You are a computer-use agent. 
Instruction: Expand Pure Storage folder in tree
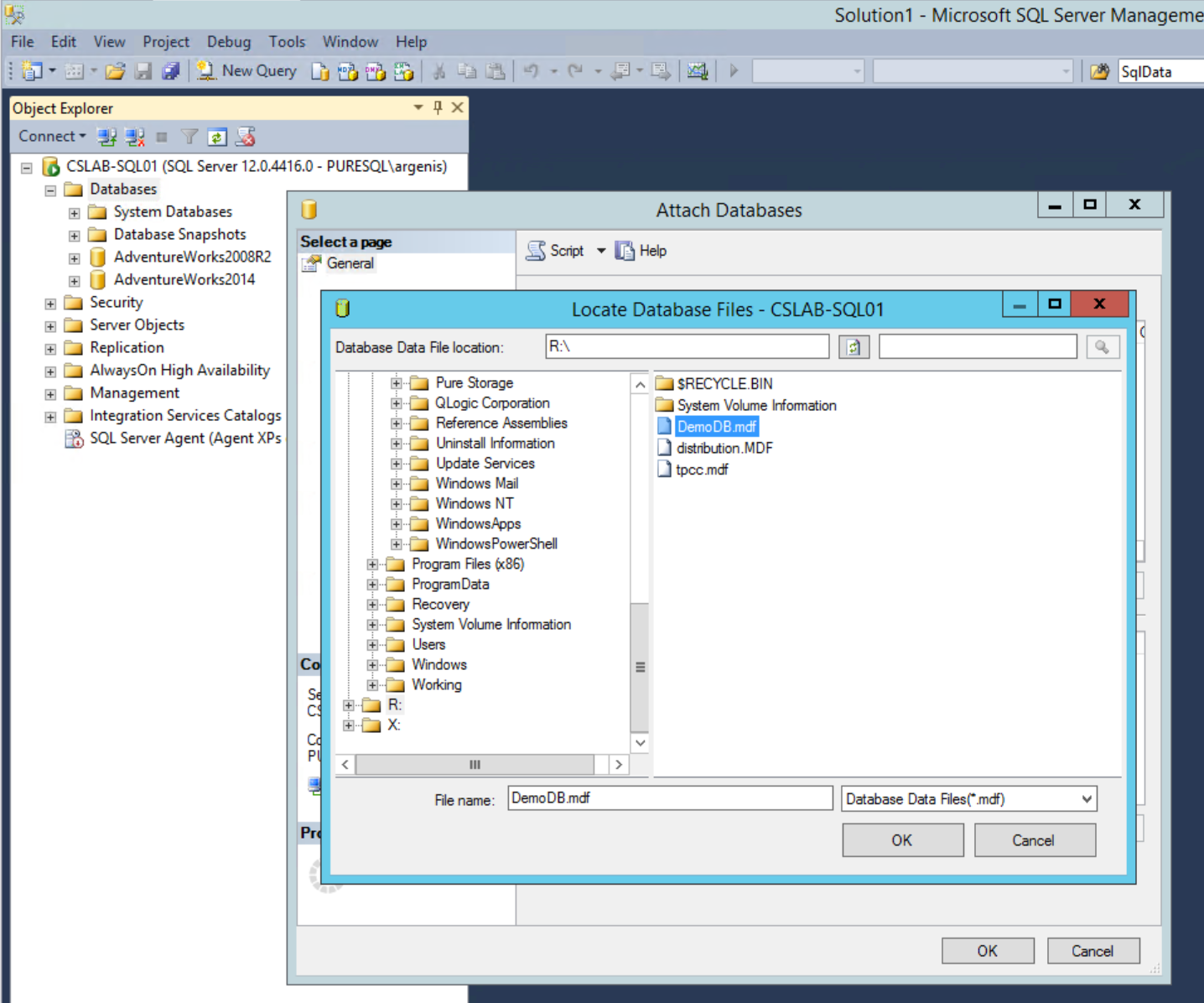[396, 383]
